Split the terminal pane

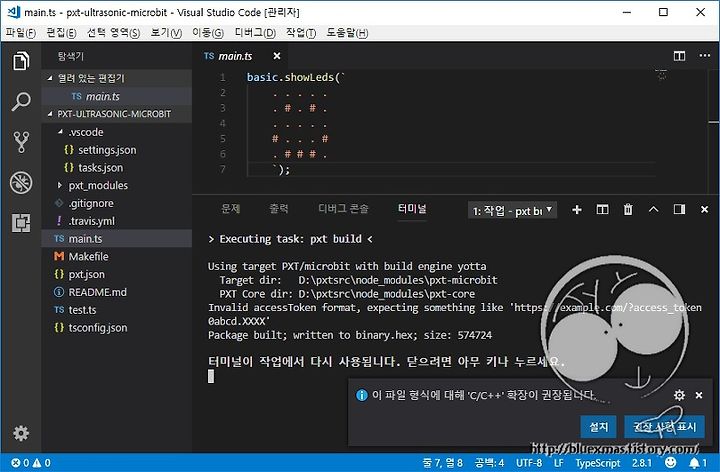pyautogui.click(x=602, y=210)
